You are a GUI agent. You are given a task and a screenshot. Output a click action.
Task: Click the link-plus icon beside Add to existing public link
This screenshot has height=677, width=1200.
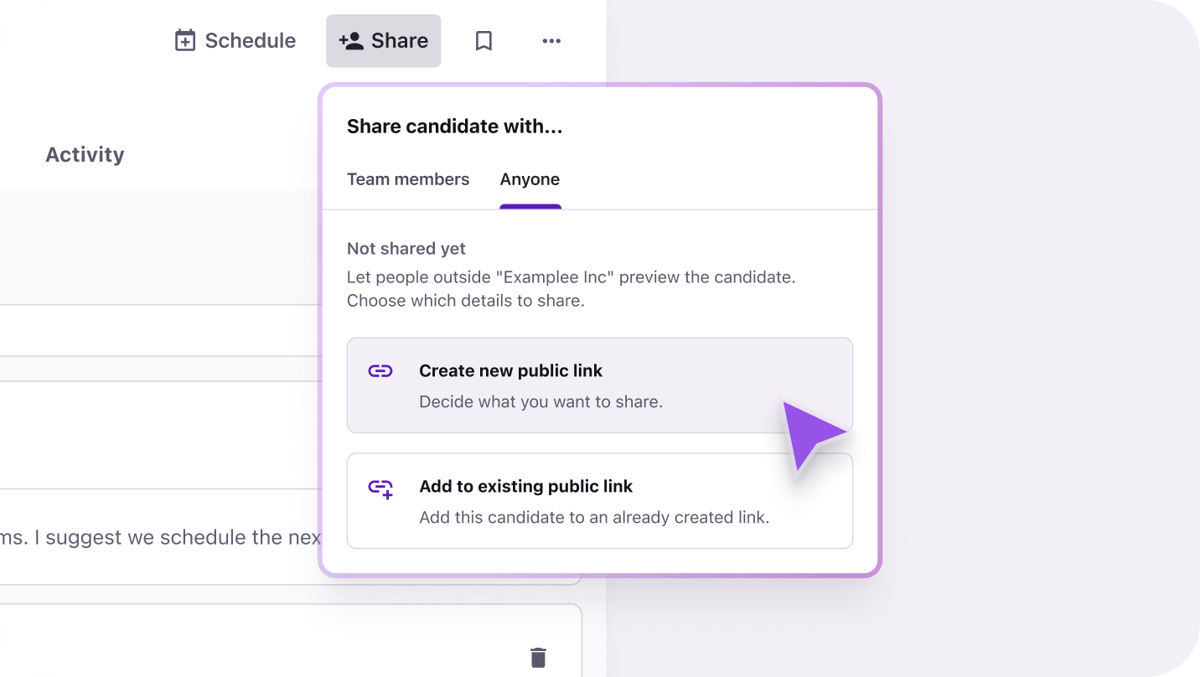381,487
